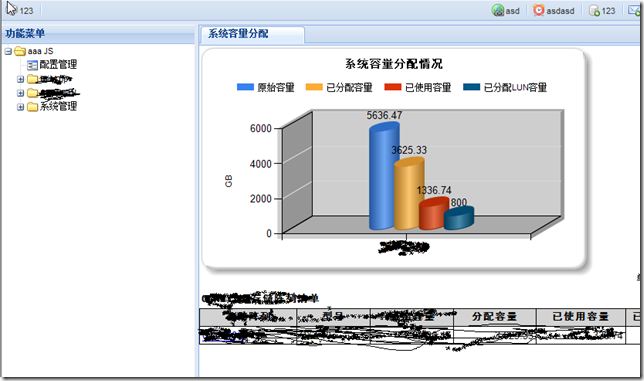The width and height of the screenshot is (644, 381).
Task: Click the asdasd label in top bar
Action: click(560, 11)
